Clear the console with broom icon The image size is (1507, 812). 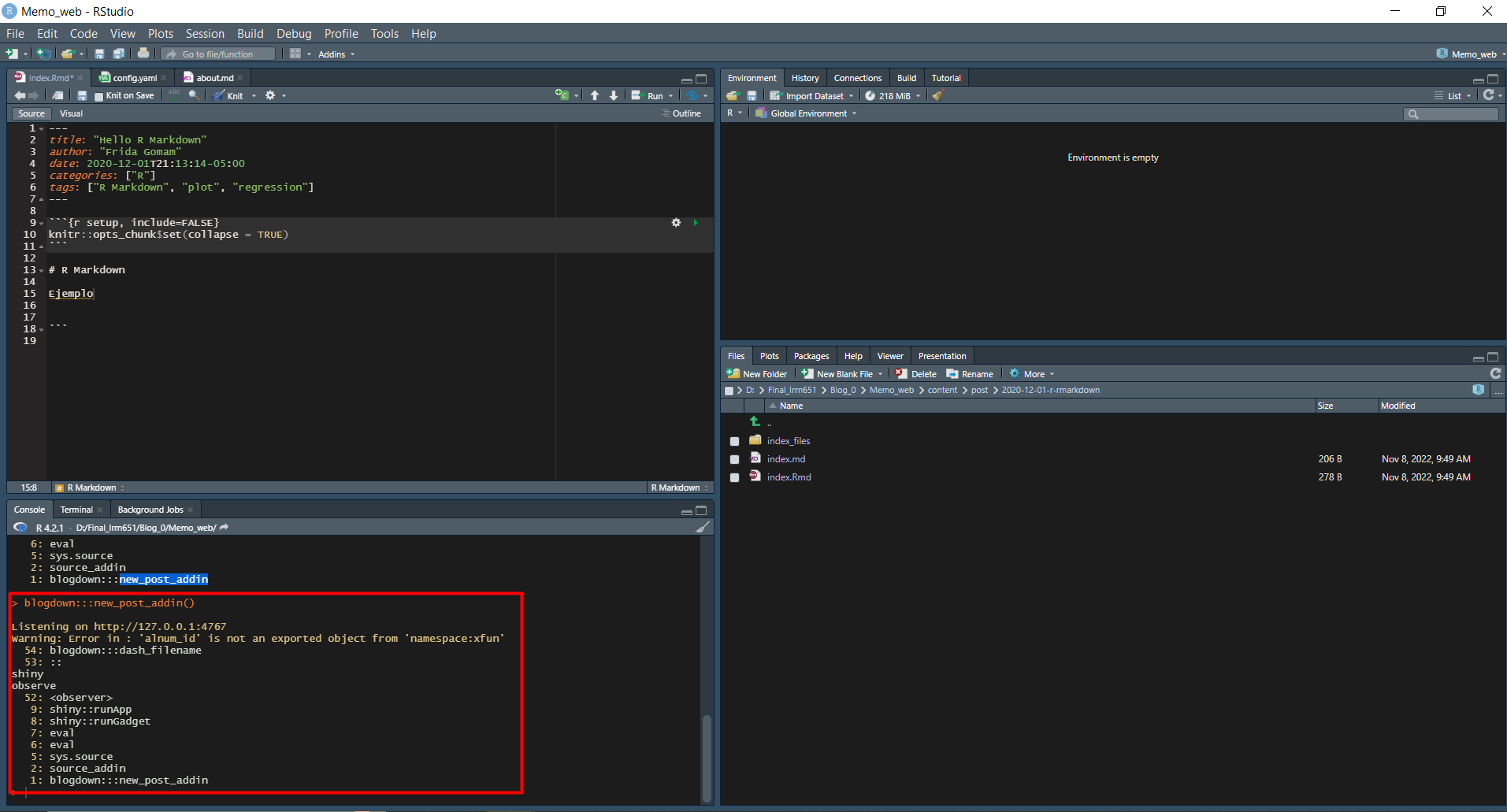tap(703, 527)
